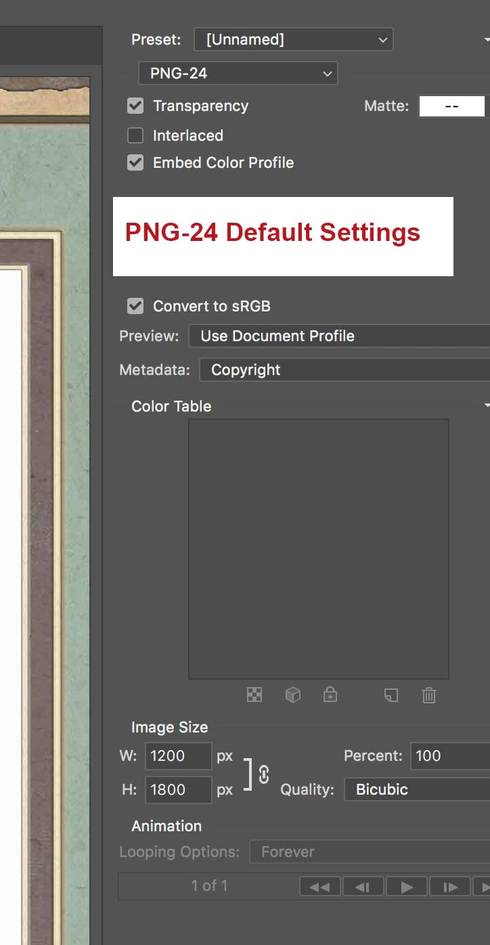Screen dimensions: 490x945
Task: Click the web-safe cube shift icon
Action: tap(293, 695)
